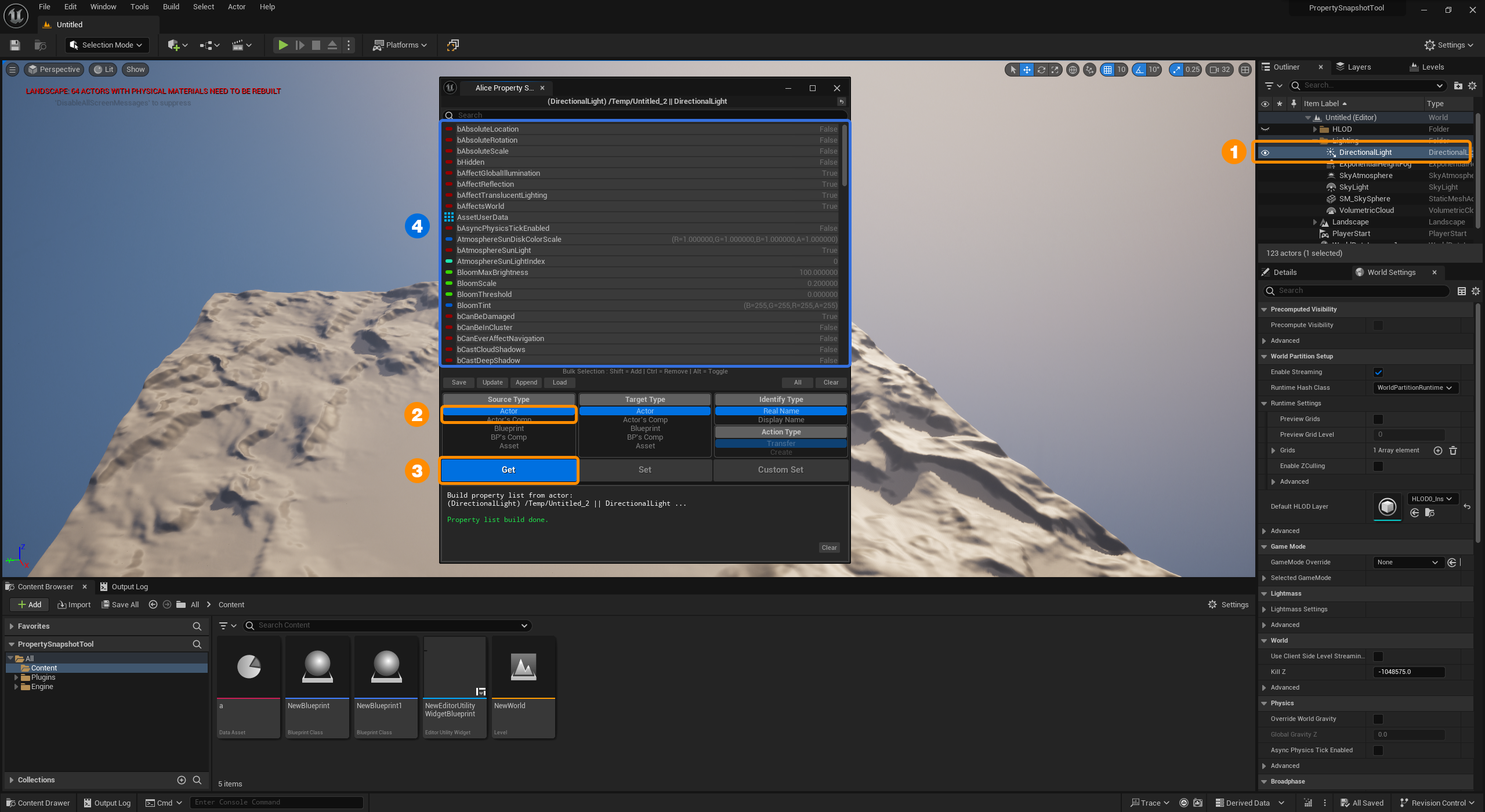Click the Get button in snapshot tool

coord(509,470)
